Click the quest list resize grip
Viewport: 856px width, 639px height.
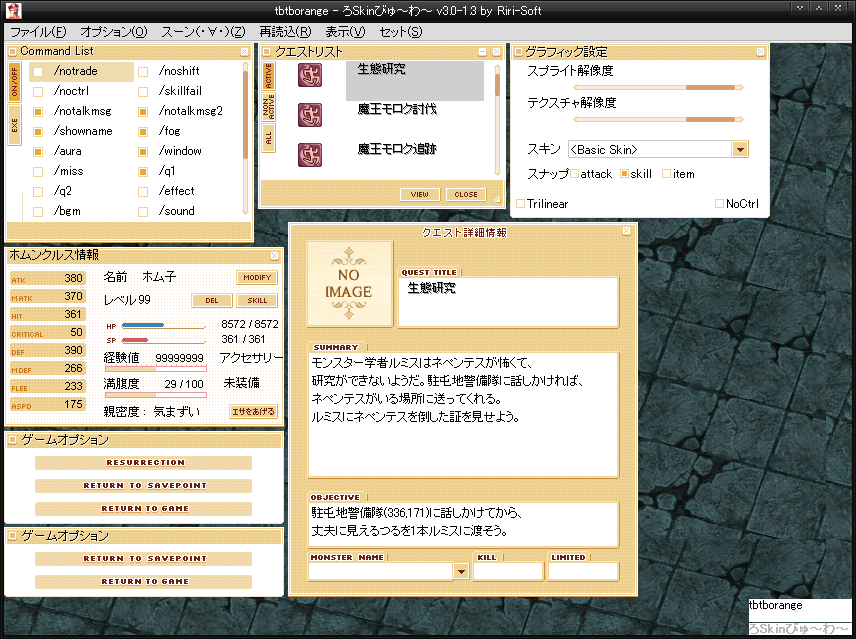pyautogui.click(x=497, y=199)
